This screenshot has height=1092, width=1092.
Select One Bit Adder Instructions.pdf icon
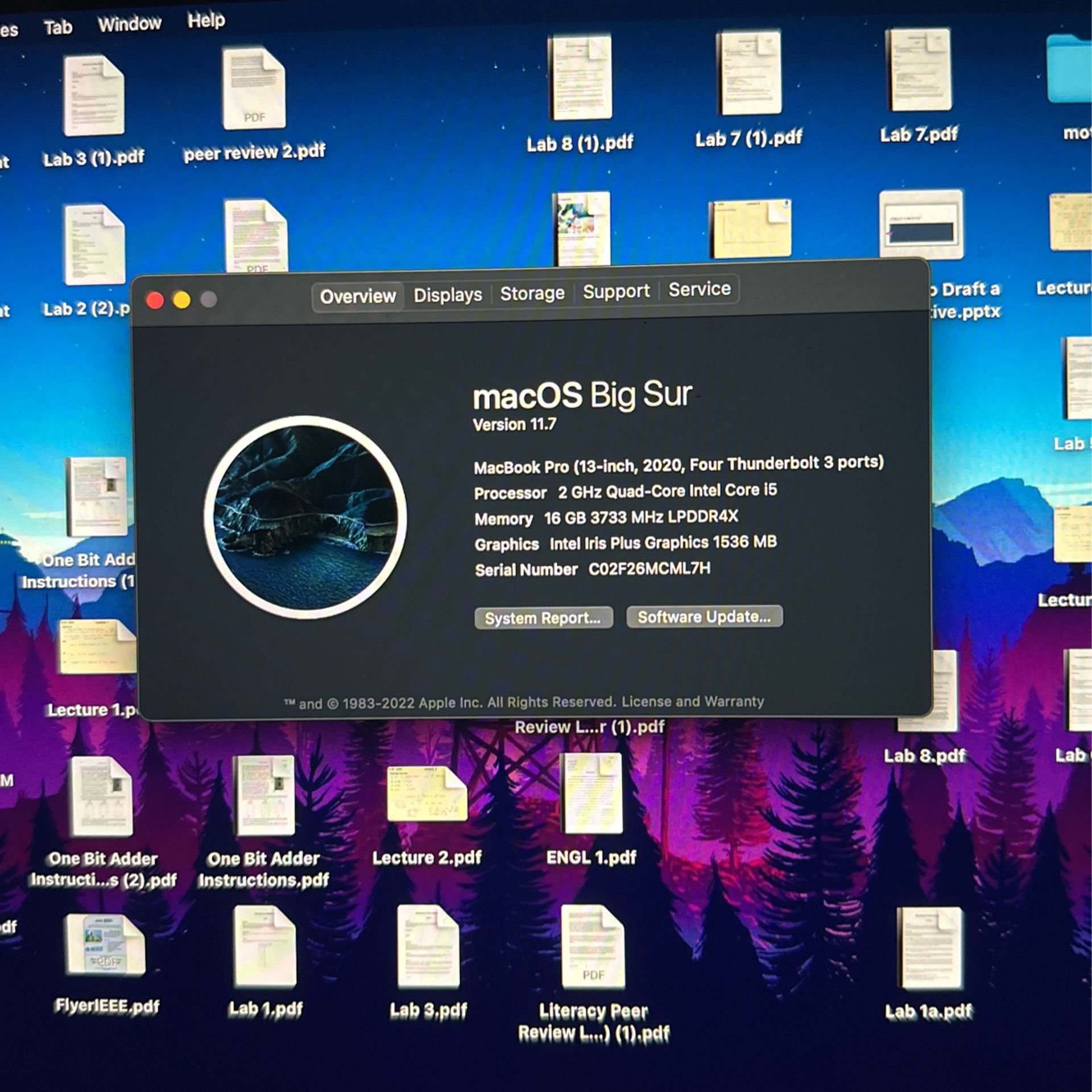[264, 795]
